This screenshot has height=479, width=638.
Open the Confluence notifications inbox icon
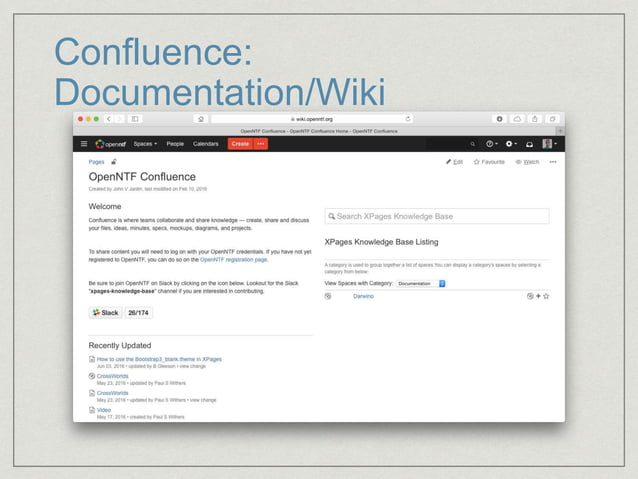529,144
